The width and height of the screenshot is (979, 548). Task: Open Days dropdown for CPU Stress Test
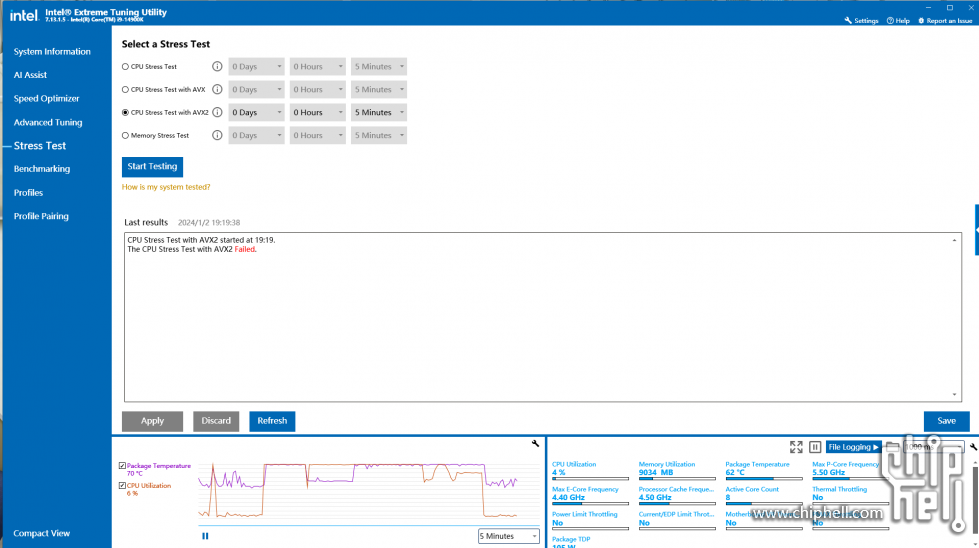pyautogui.click(x=257, y=66)
